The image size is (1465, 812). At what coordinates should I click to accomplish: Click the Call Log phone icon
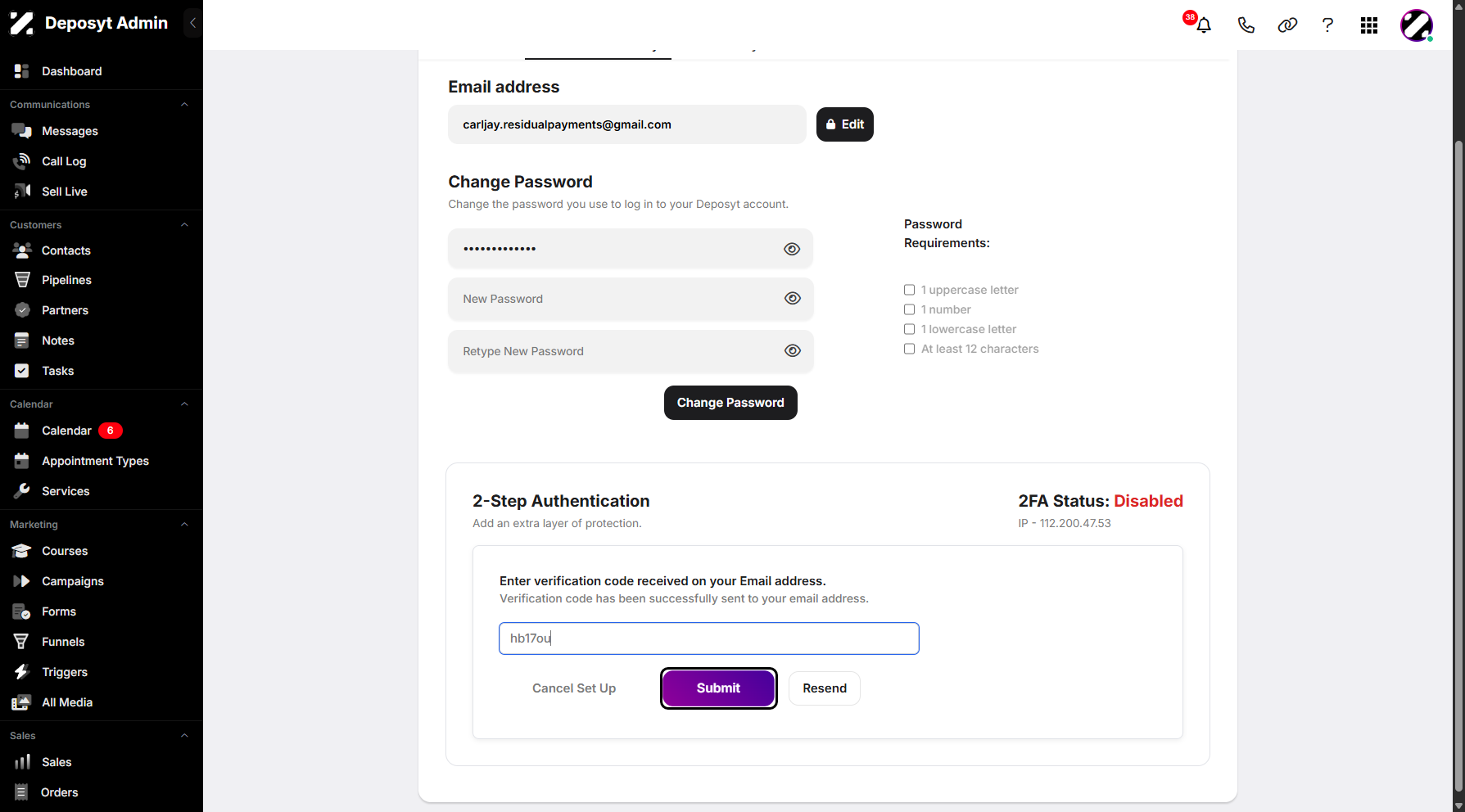(x=22, y=161)
